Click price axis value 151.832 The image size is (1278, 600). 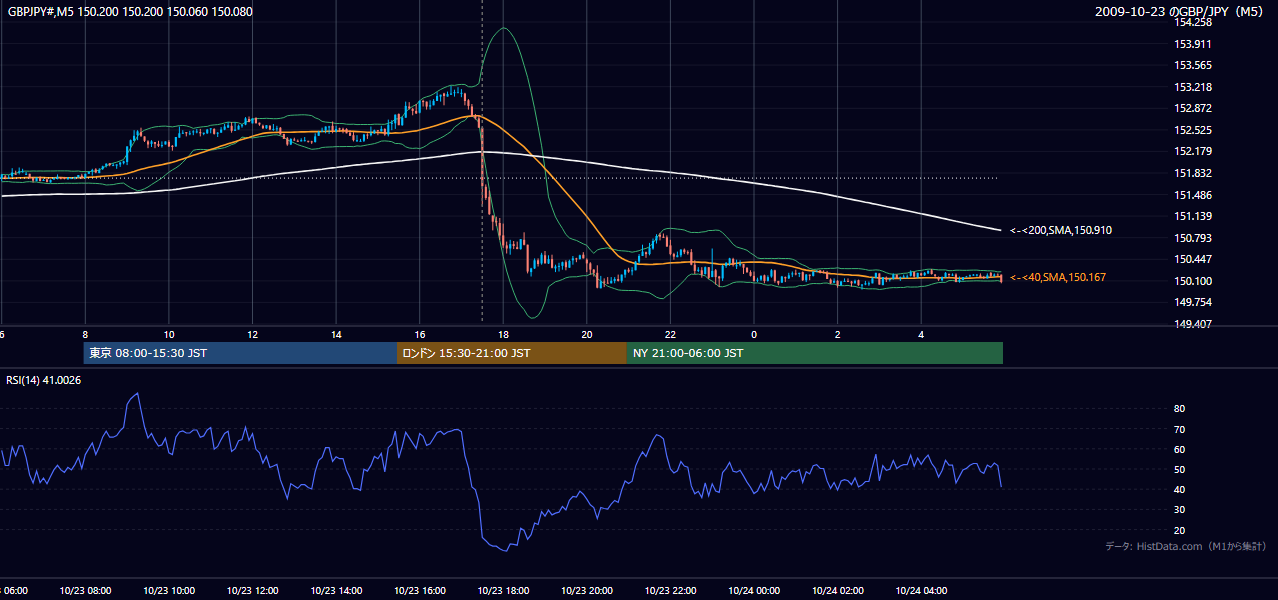1194,173
